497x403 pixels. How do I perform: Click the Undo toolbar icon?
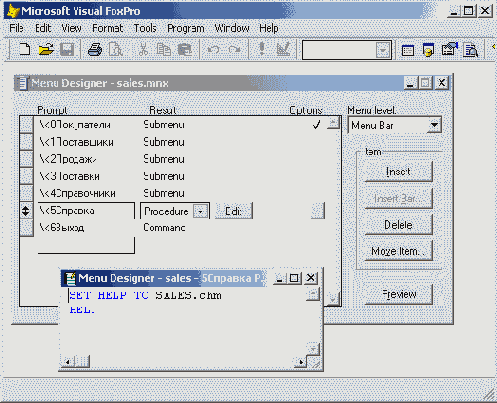point(213,50)
